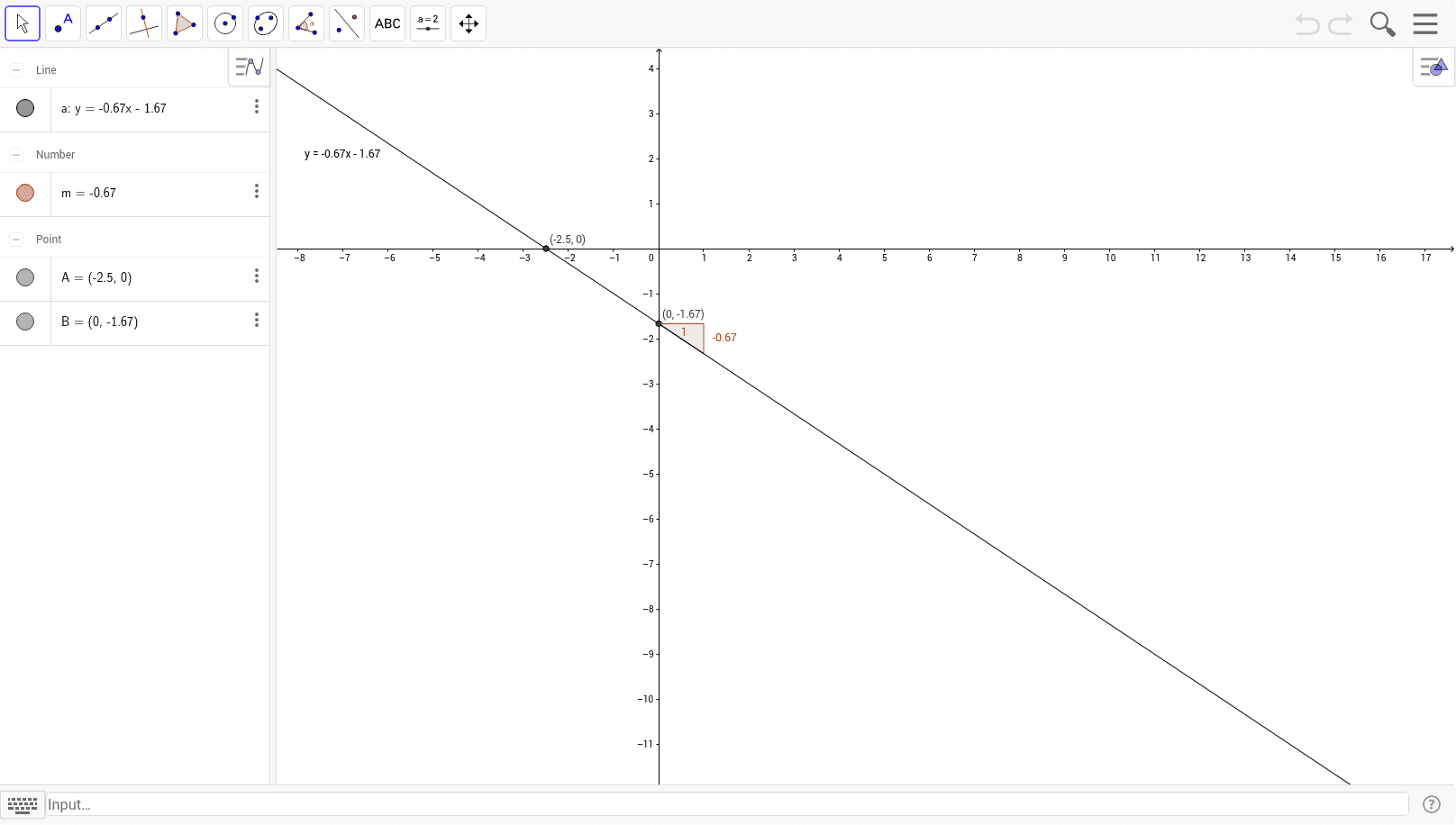Screen dimensions: 1456x825
Task: Click the Input bar field
Action: pos(727,804)
